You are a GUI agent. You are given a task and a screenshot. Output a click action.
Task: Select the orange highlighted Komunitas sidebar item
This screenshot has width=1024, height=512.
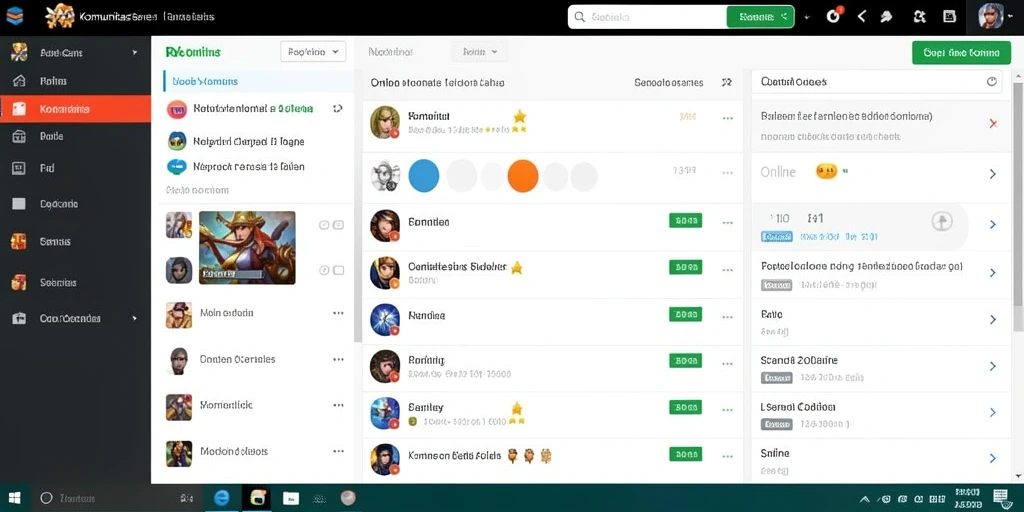tap(76, 109)
